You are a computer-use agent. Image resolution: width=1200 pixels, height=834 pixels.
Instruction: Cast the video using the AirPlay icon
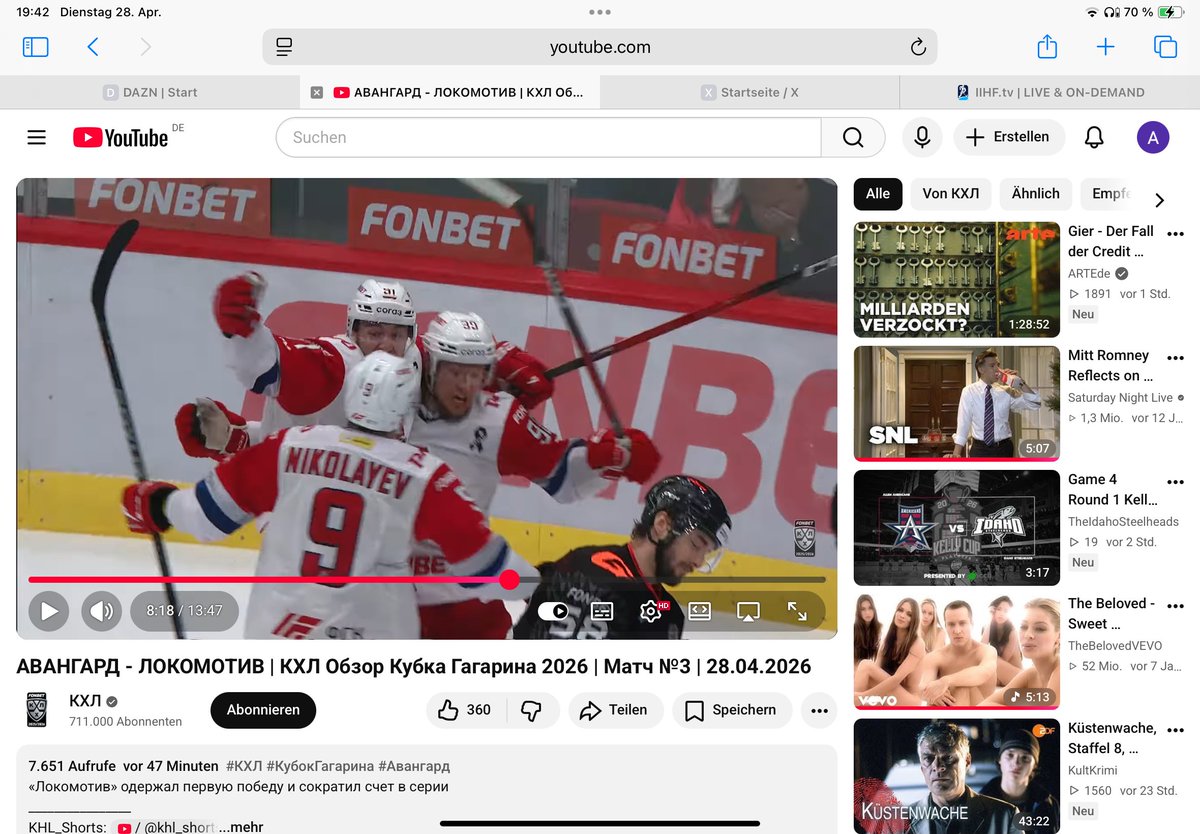pos(749,610)
